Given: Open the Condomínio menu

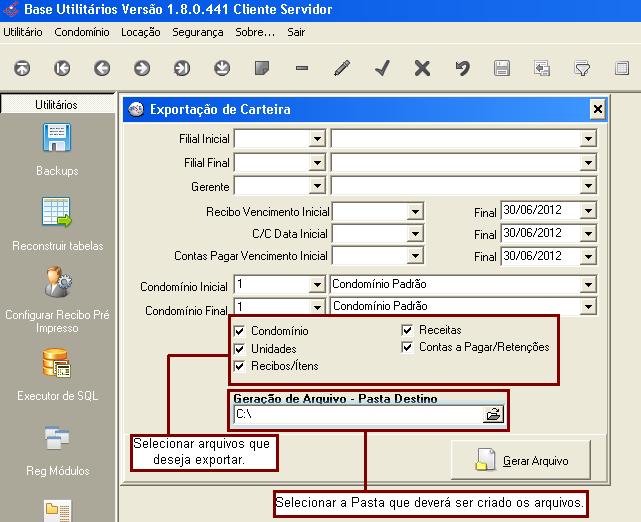Looking at the screenshot, I should [x=81, y=32].
